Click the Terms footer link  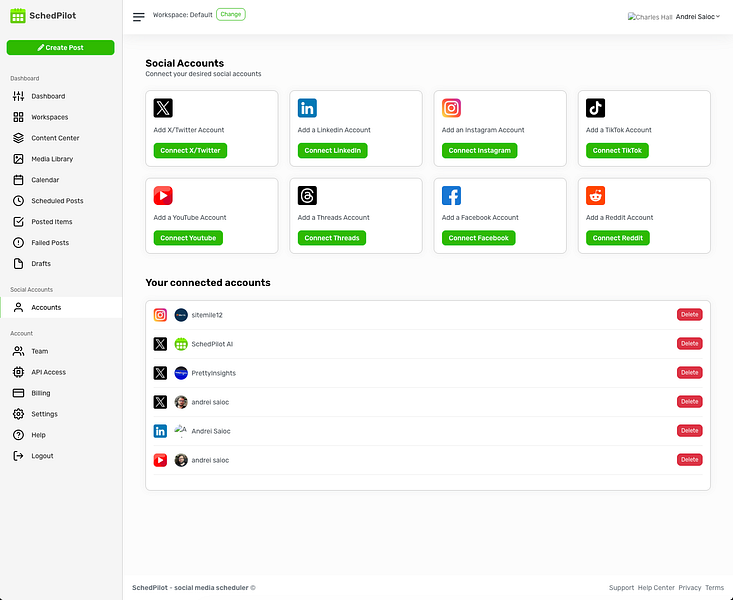[714, 588]
